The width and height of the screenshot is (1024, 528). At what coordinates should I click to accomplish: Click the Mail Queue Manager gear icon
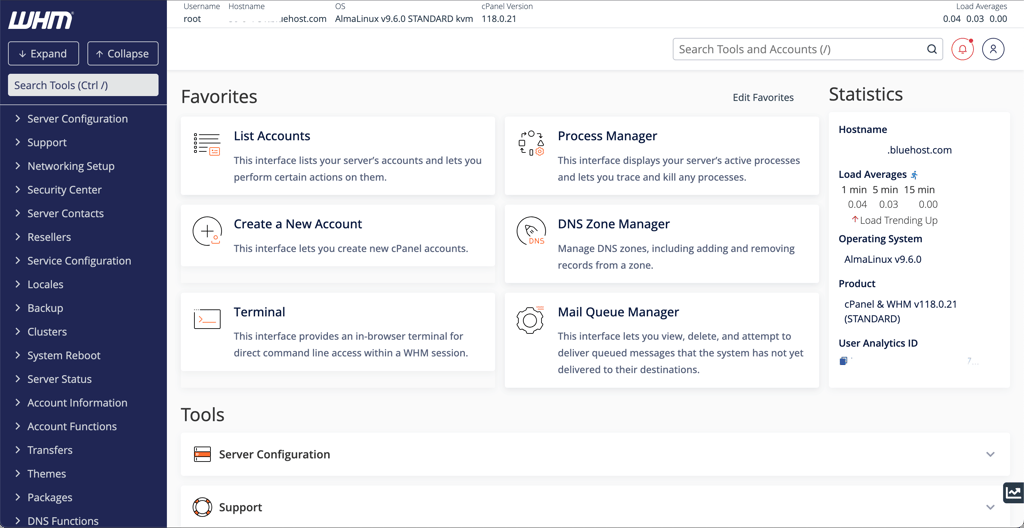(x=531, y=320)
